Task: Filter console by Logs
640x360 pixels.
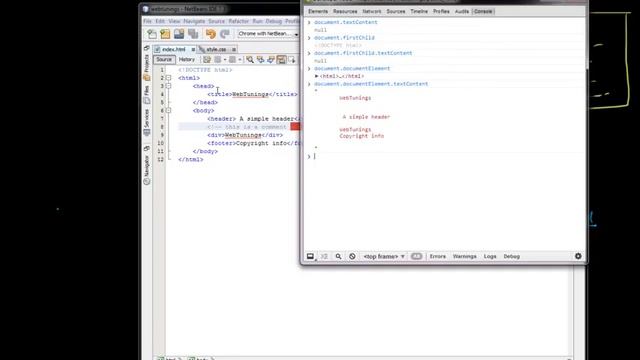Action: tap(490, 256)
